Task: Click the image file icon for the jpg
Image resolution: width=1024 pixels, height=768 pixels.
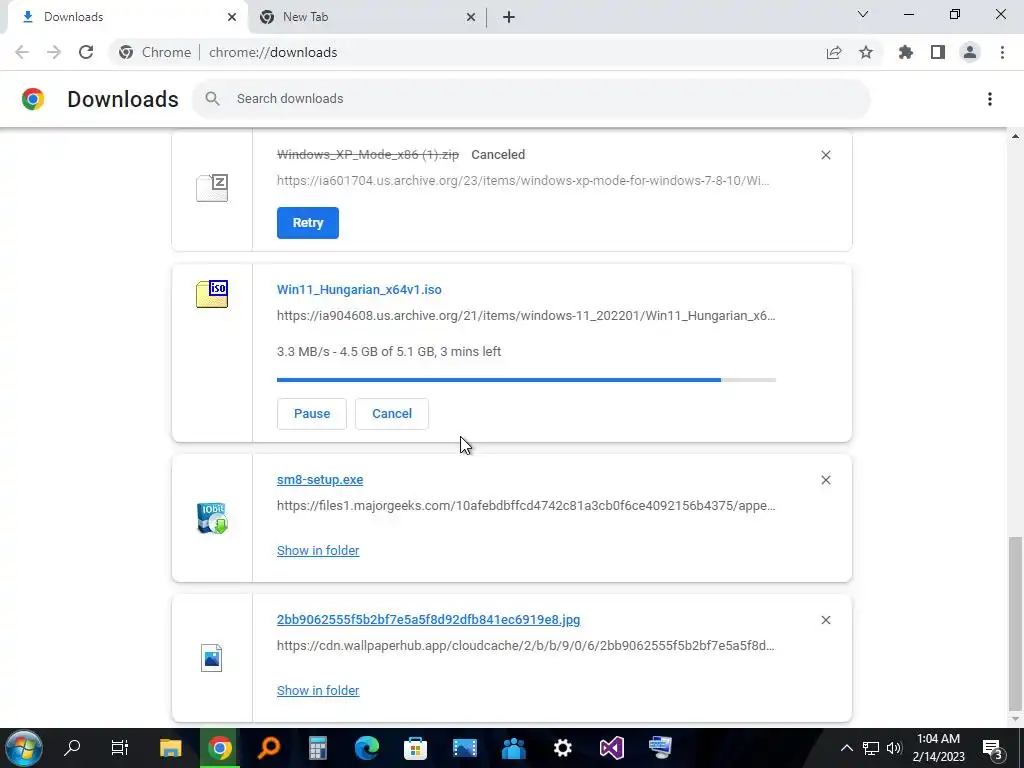Action: click(212, 658)
